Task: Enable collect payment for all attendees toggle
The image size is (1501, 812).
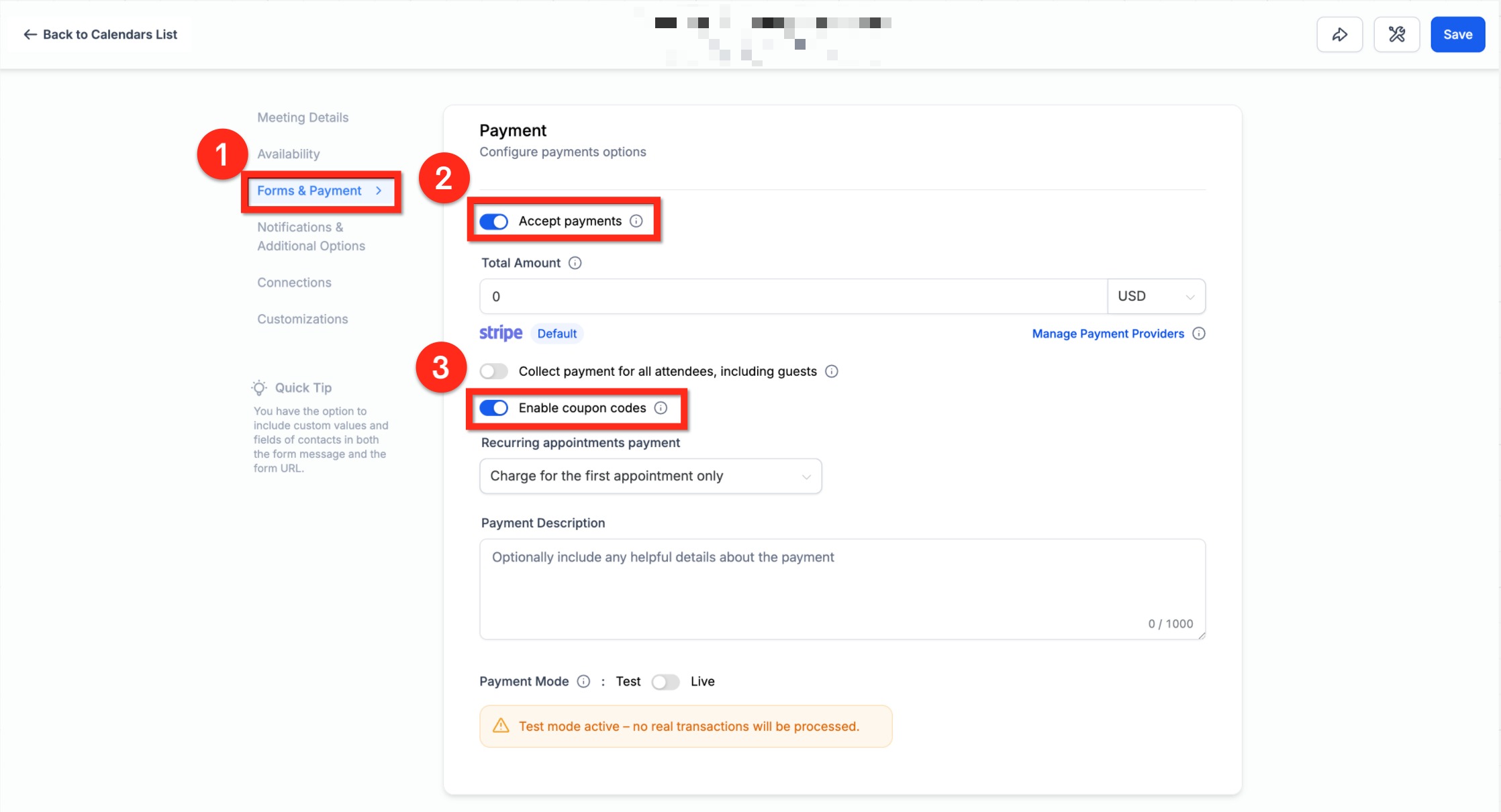Action: click(x=494, y=372)
